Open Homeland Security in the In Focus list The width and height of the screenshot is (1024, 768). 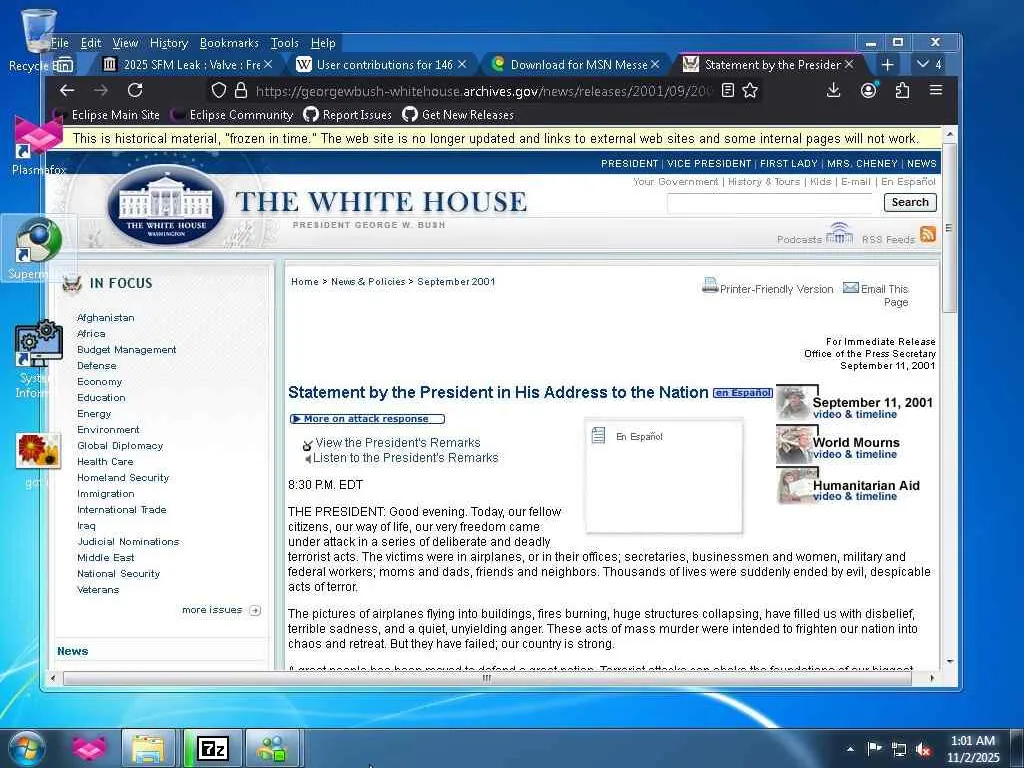(123, 477)
